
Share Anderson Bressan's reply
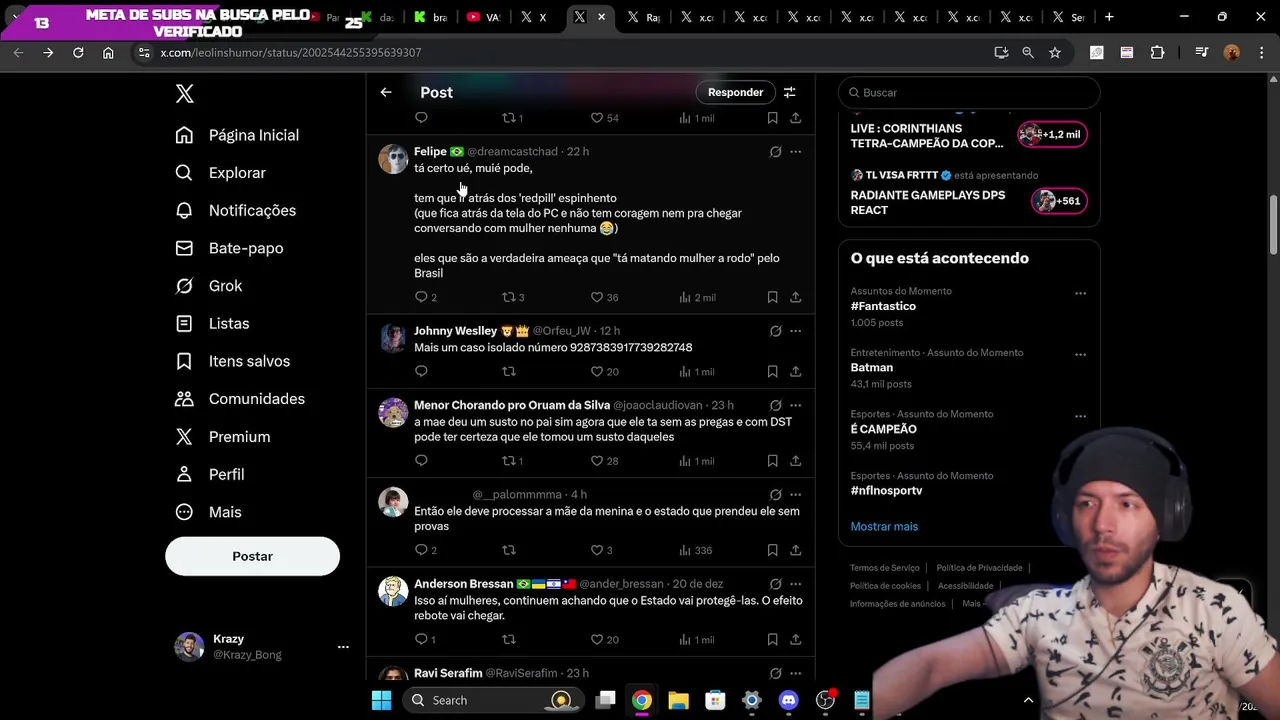(795, 639)
